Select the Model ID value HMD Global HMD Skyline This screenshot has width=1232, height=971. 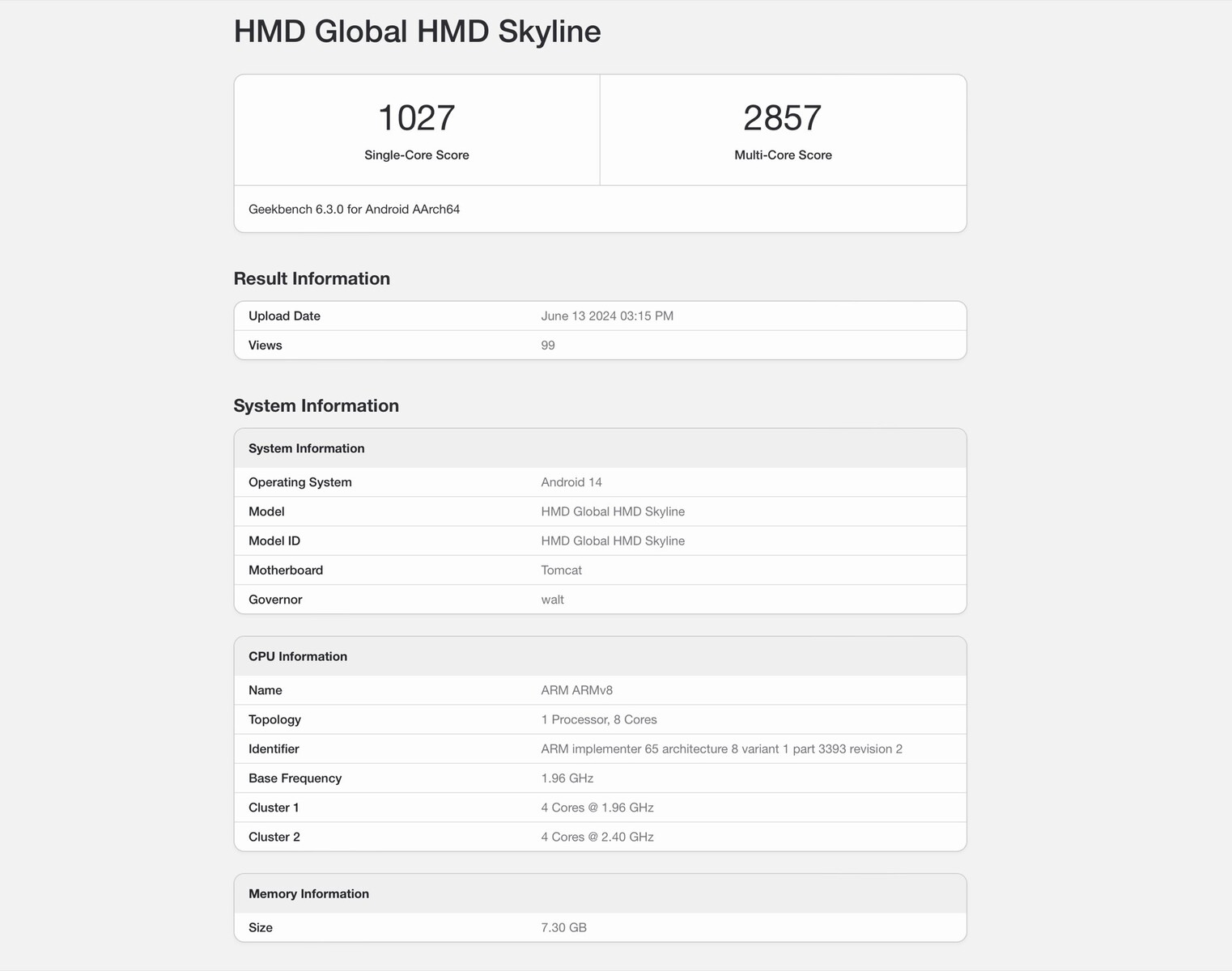613,541
